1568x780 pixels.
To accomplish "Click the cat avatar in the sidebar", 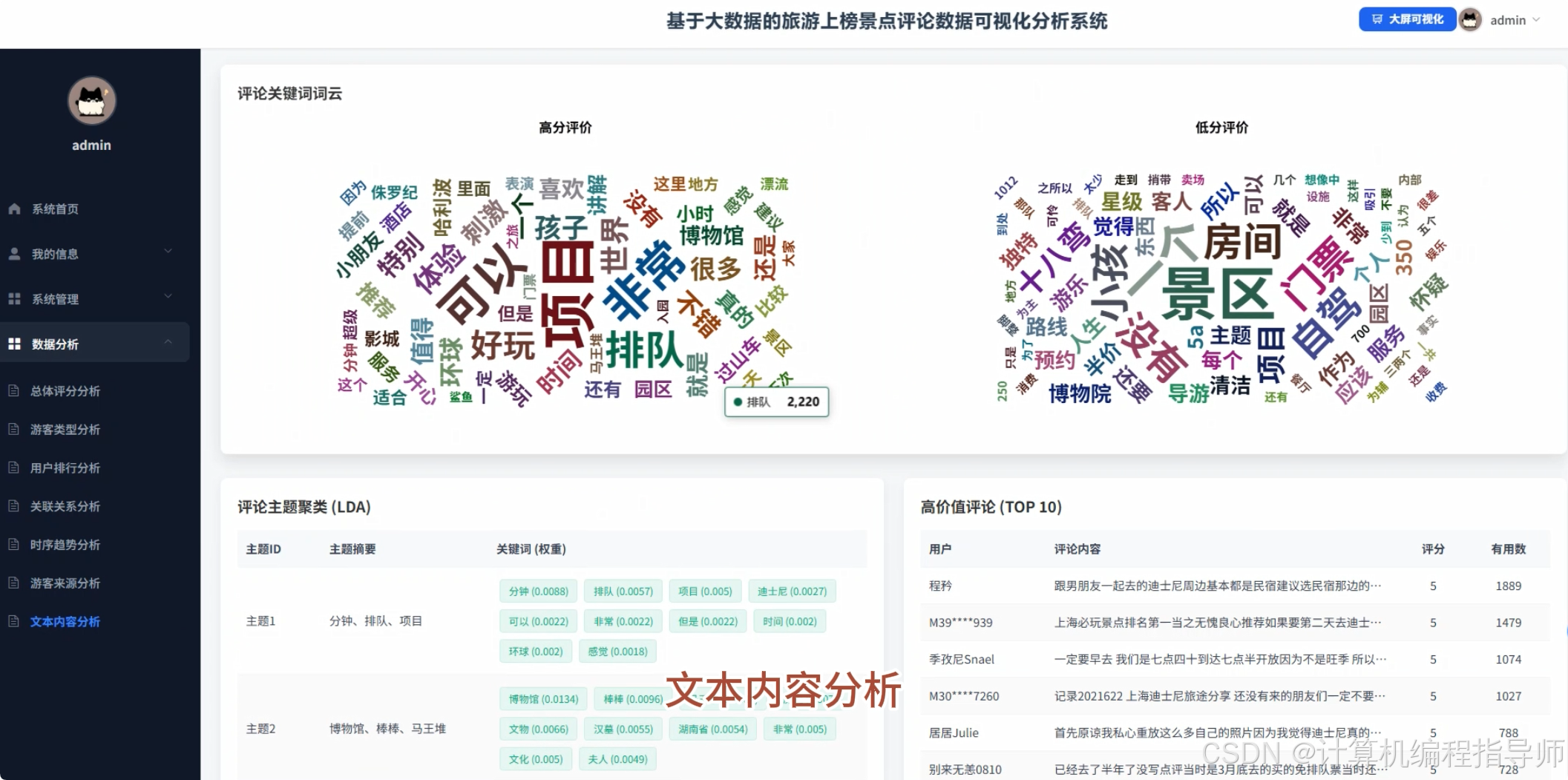I will point(91,100).
